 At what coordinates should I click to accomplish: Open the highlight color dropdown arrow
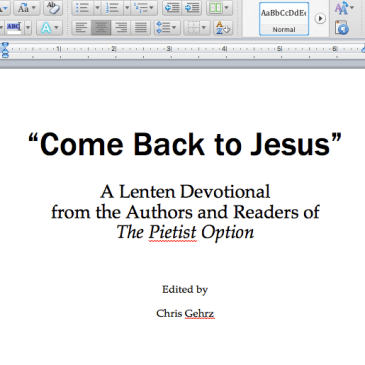tap(28, 27)
